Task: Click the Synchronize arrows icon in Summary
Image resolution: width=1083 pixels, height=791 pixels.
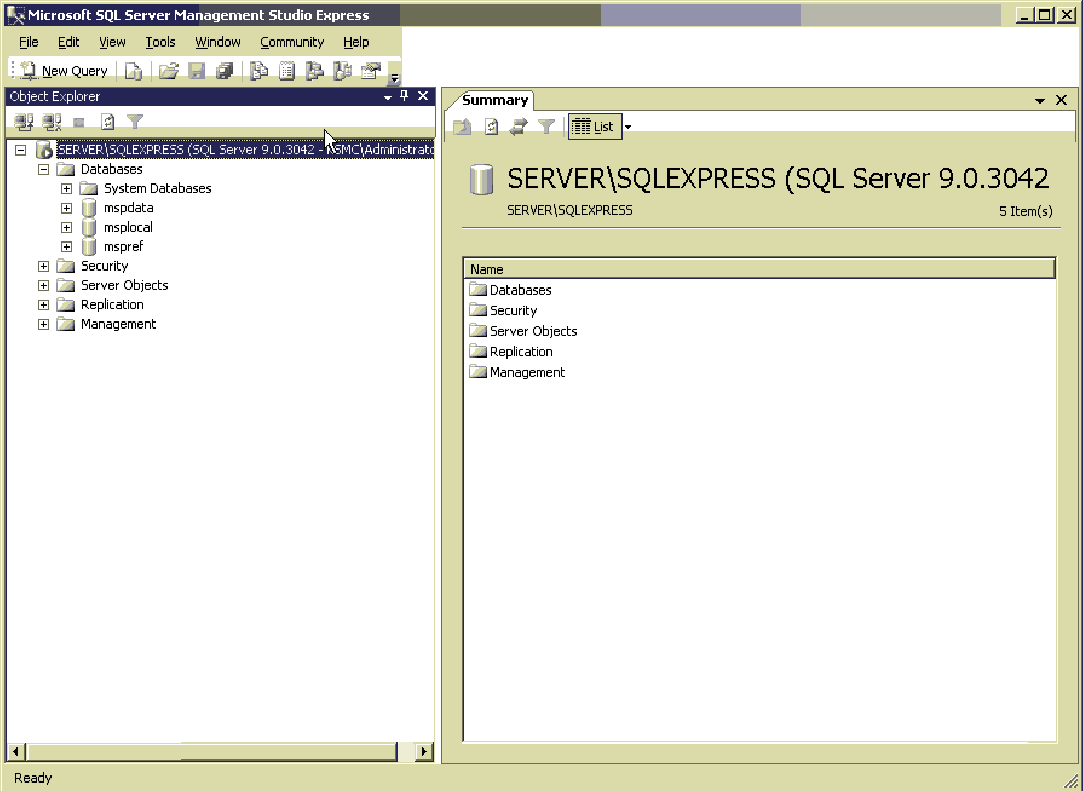Action: [519, 126]
